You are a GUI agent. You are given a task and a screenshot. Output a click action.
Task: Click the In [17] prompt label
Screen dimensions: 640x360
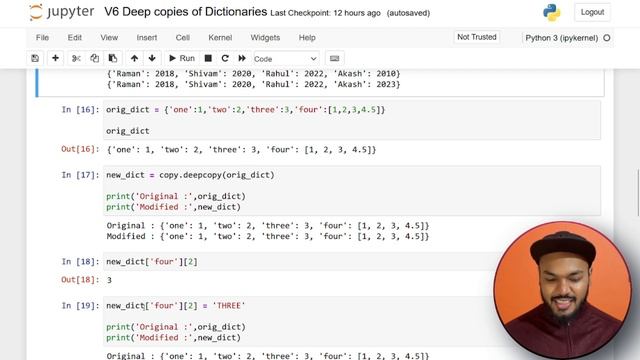pos(80,175)
